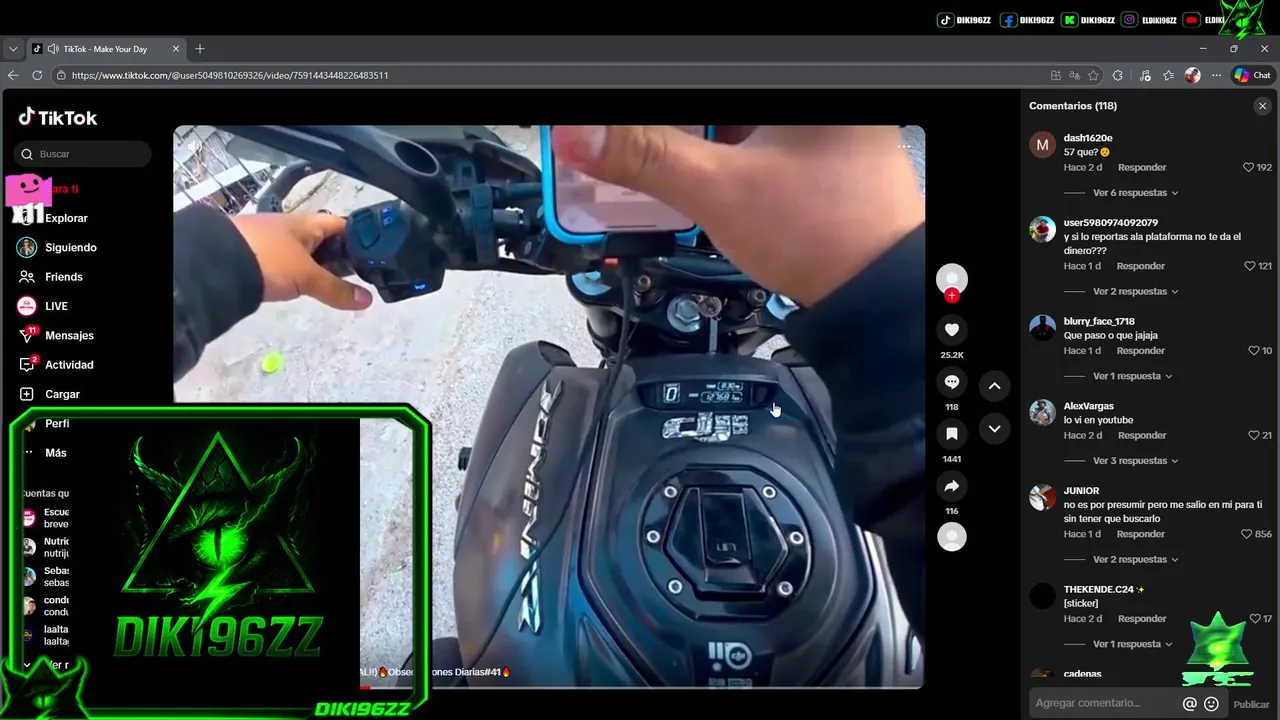Expand 'Ver 2 respuestas' under user5980974092079

1135,292
